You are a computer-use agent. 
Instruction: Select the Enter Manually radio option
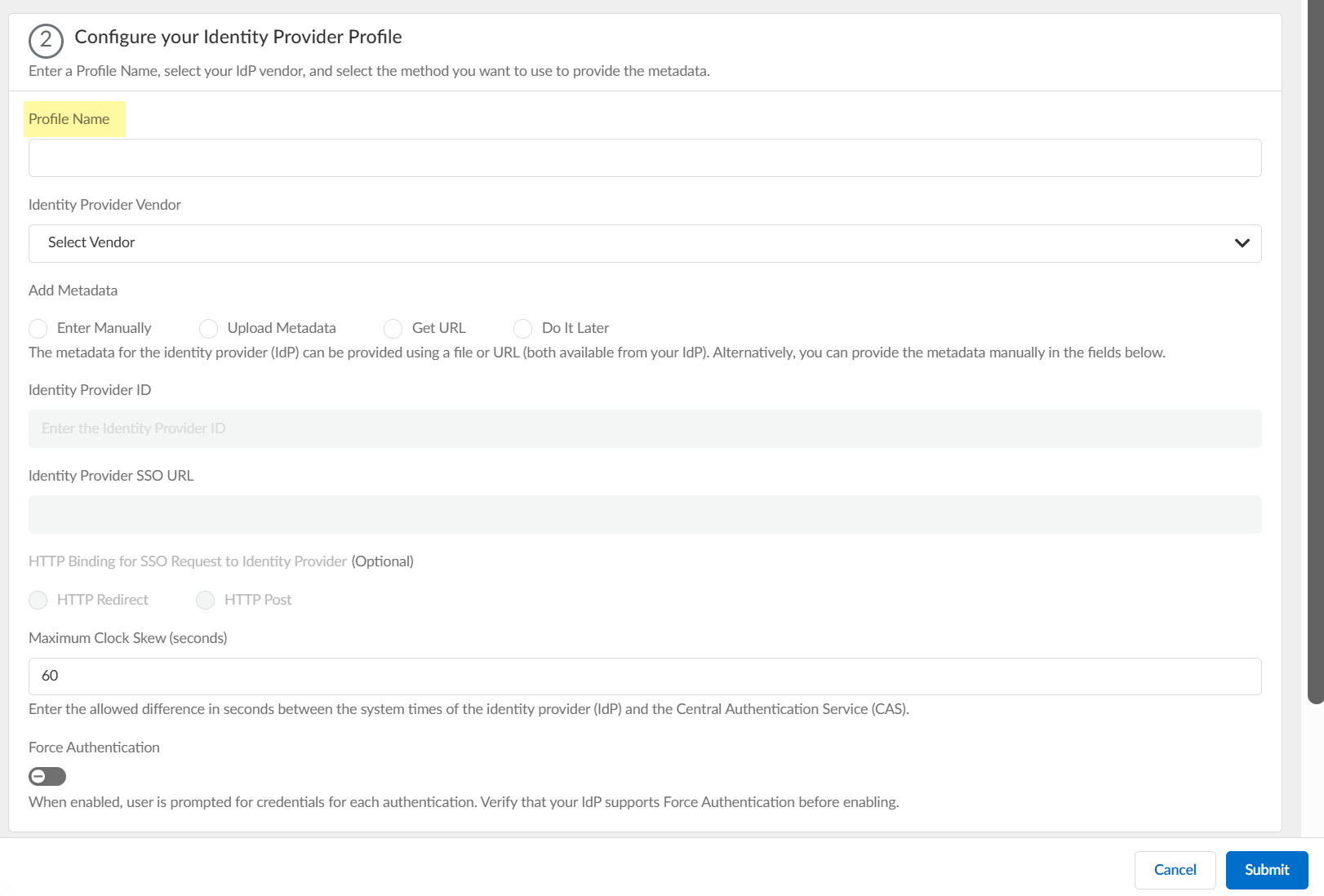[x=38, y=328]
